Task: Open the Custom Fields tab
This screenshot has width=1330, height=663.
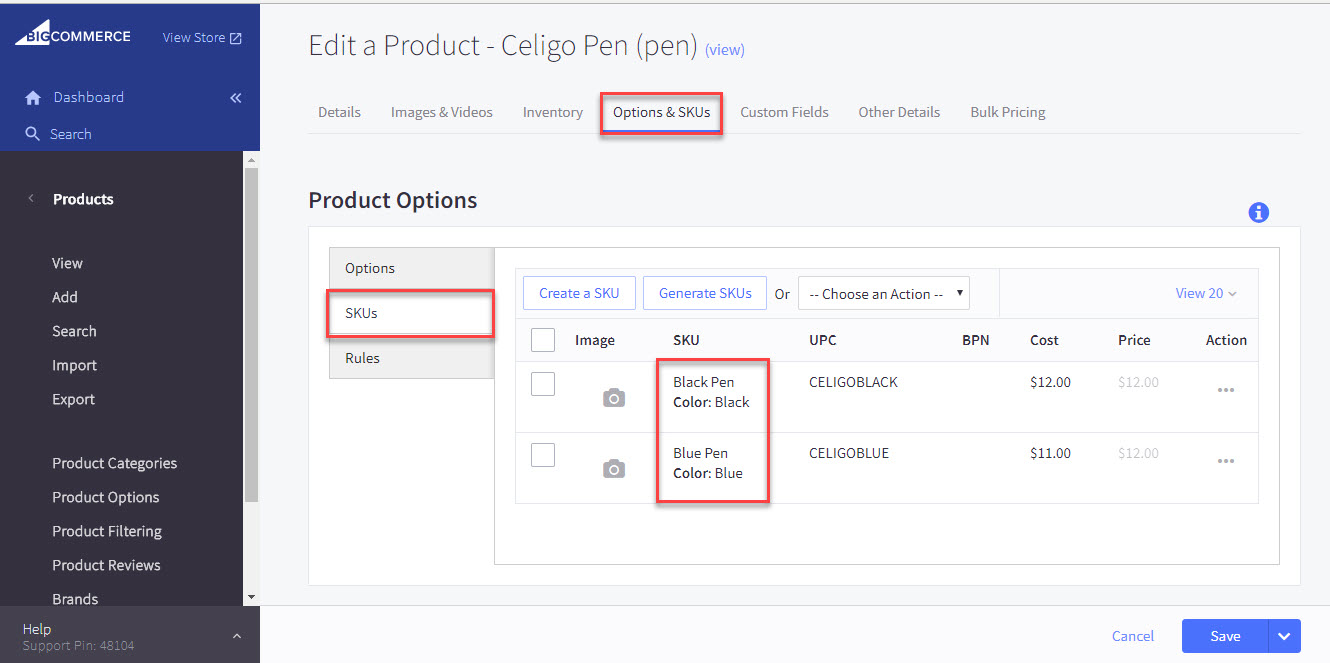Action: coord(784,112)
